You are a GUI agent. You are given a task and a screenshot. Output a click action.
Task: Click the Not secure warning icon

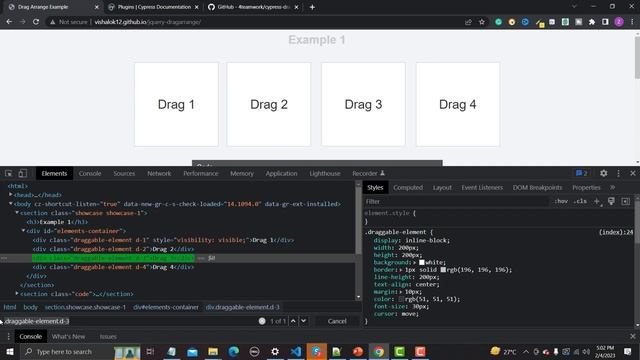click(x=52, y=22)
